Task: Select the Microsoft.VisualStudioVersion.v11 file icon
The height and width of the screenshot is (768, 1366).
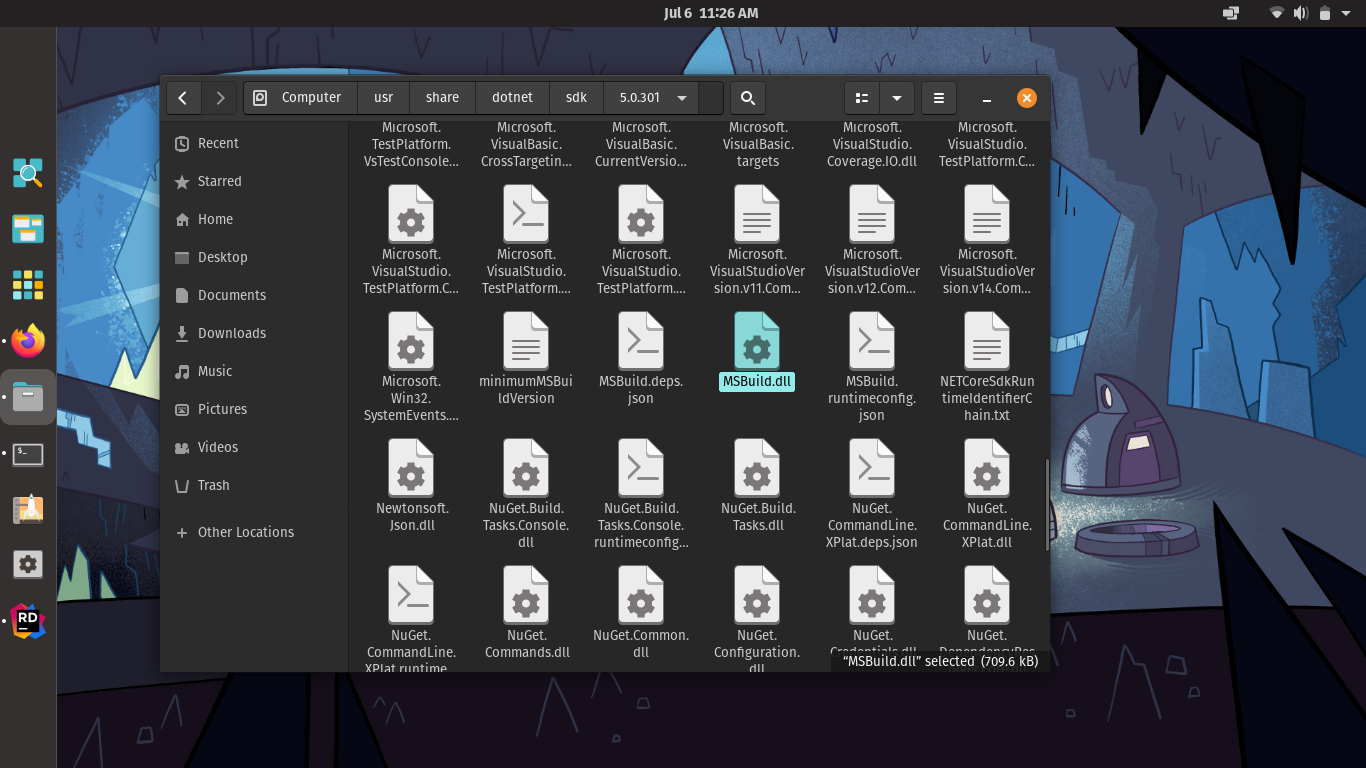Action: [x=757, y=214]
